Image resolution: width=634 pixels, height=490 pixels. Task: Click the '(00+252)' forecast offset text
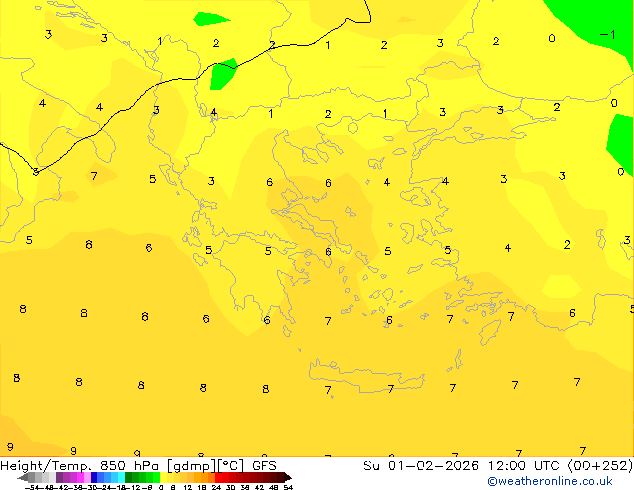[600, 466]
